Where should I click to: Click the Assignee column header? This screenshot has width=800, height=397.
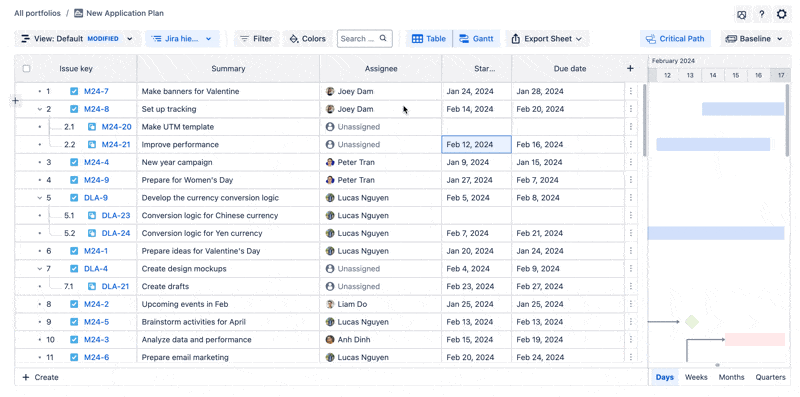381,68
